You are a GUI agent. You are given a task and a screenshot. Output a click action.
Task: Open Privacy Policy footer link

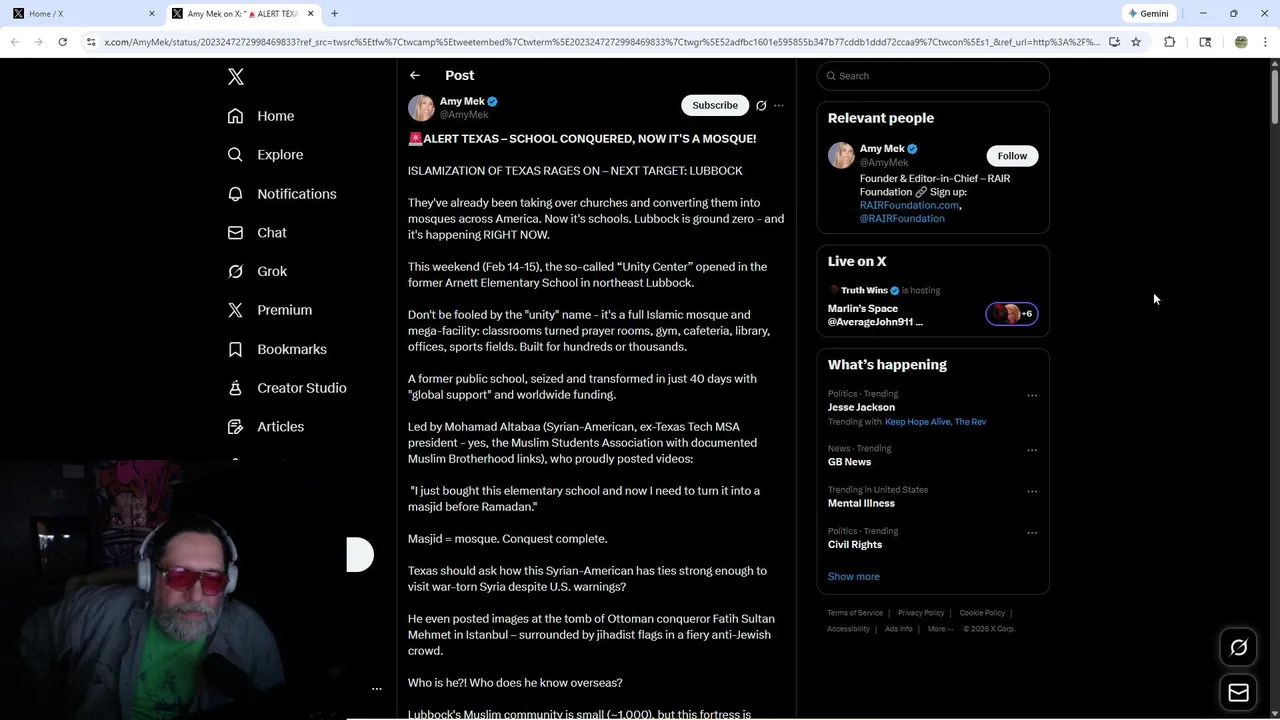click(921, 613)
